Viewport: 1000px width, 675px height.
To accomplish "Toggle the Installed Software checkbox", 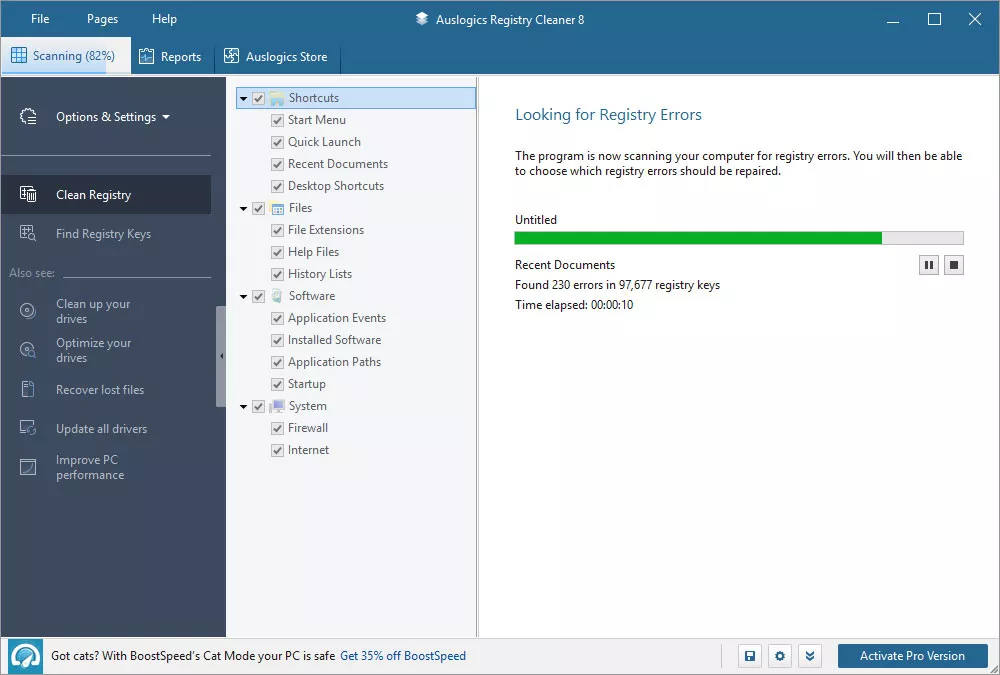I will (277, 340).
